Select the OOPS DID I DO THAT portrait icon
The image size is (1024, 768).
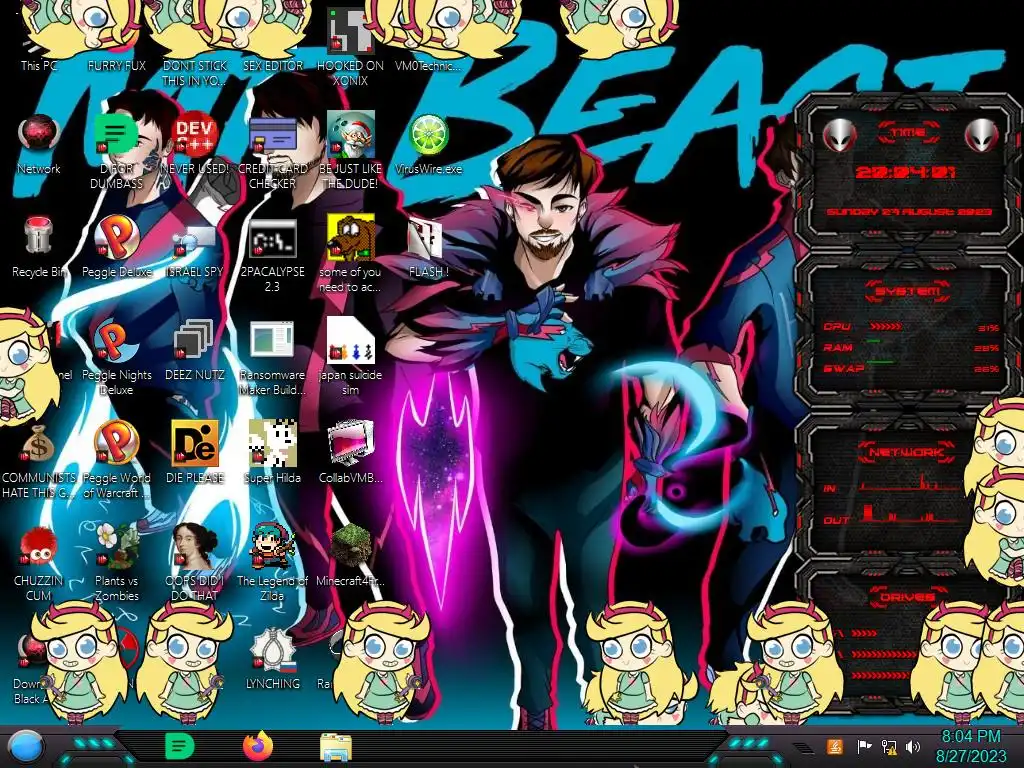195,546
